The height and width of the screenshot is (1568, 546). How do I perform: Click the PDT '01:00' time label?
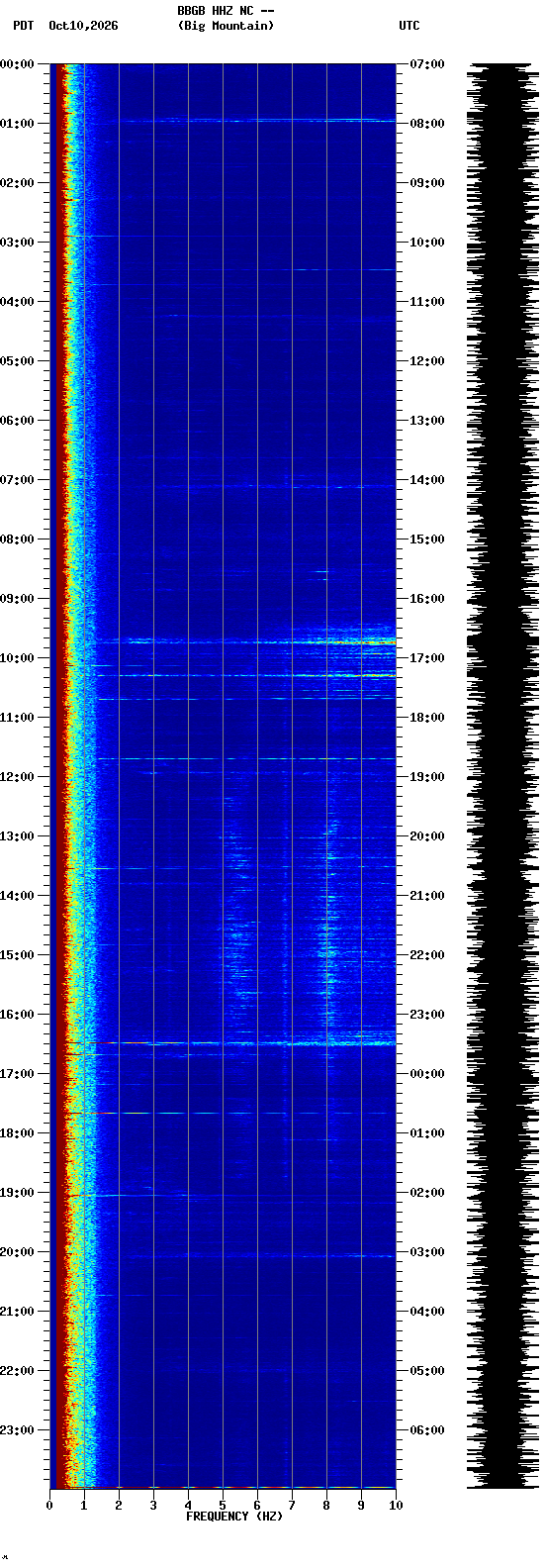18,124
